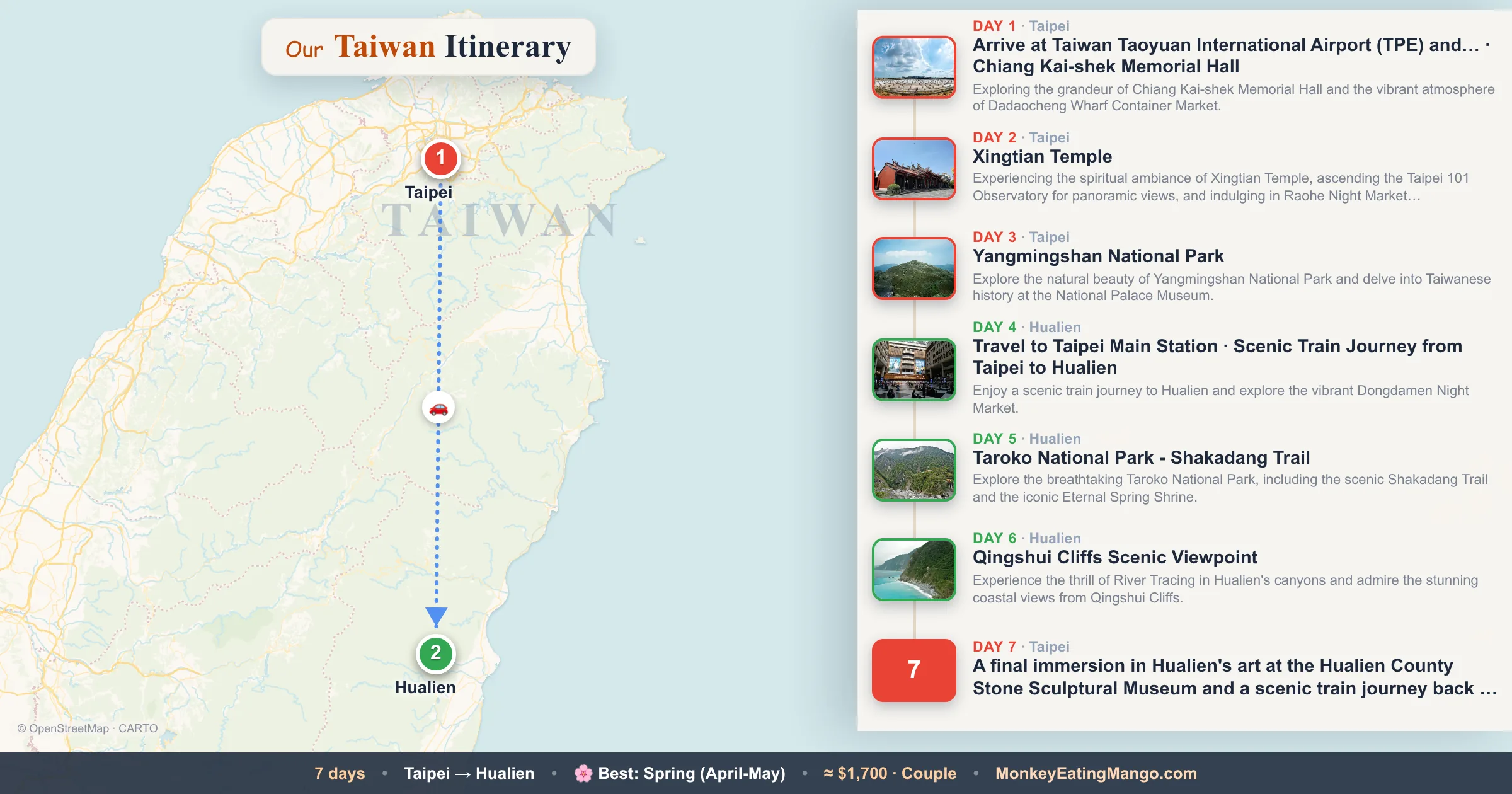1512x794 pixels.
Task: Click the DAY 5 · Hualien label
Action: tap(1026, 439)
